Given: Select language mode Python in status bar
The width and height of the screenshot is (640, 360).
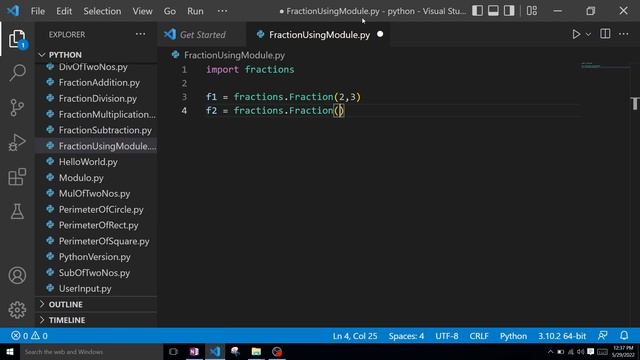Looking at the screenshot, I should (513, 336).
